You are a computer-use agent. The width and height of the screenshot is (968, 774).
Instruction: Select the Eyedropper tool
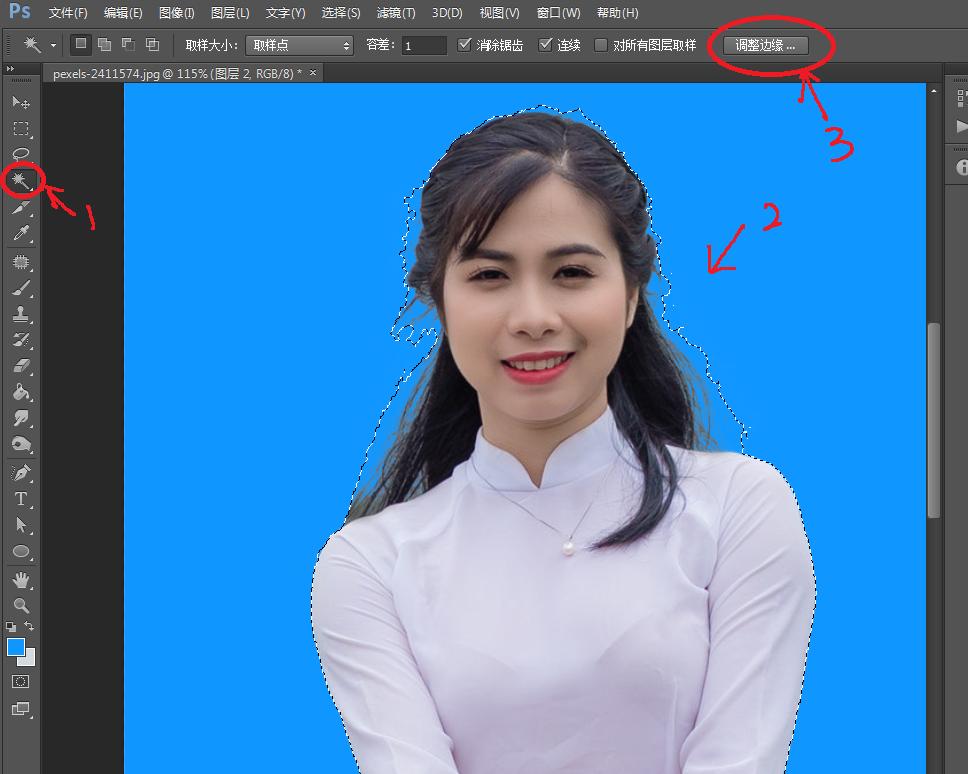tap(22, 233)
